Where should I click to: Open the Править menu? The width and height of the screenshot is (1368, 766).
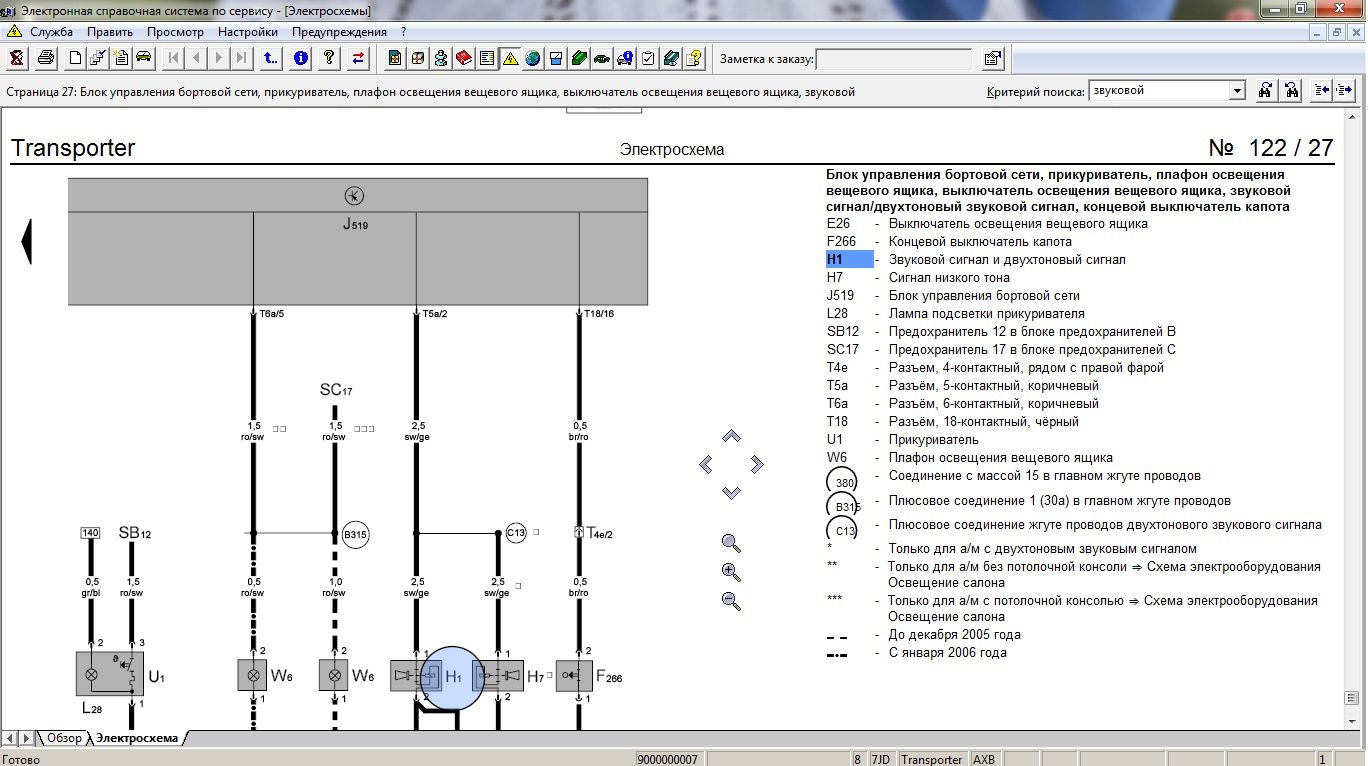point(110,32)
